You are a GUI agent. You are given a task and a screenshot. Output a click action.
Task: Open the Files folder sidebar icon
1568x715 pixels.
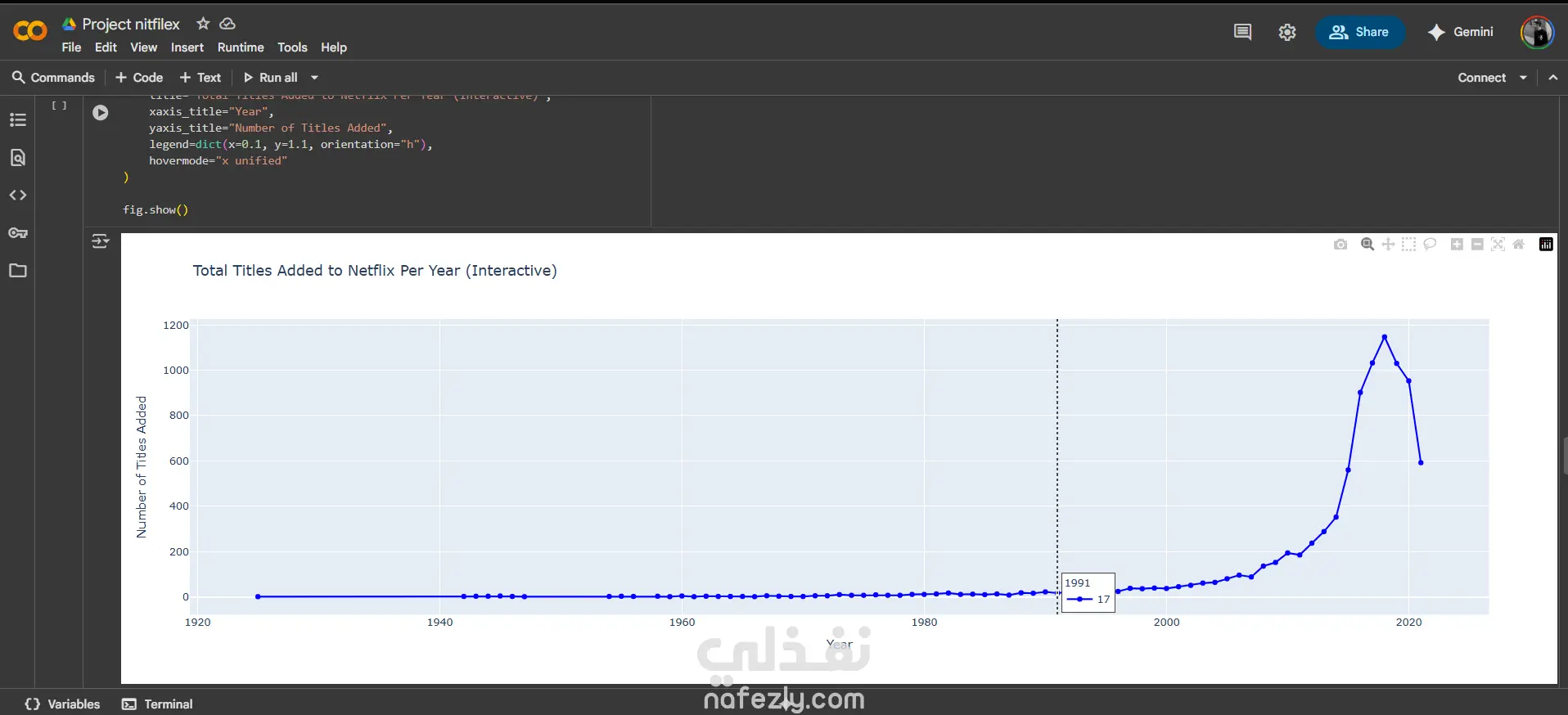18,271
